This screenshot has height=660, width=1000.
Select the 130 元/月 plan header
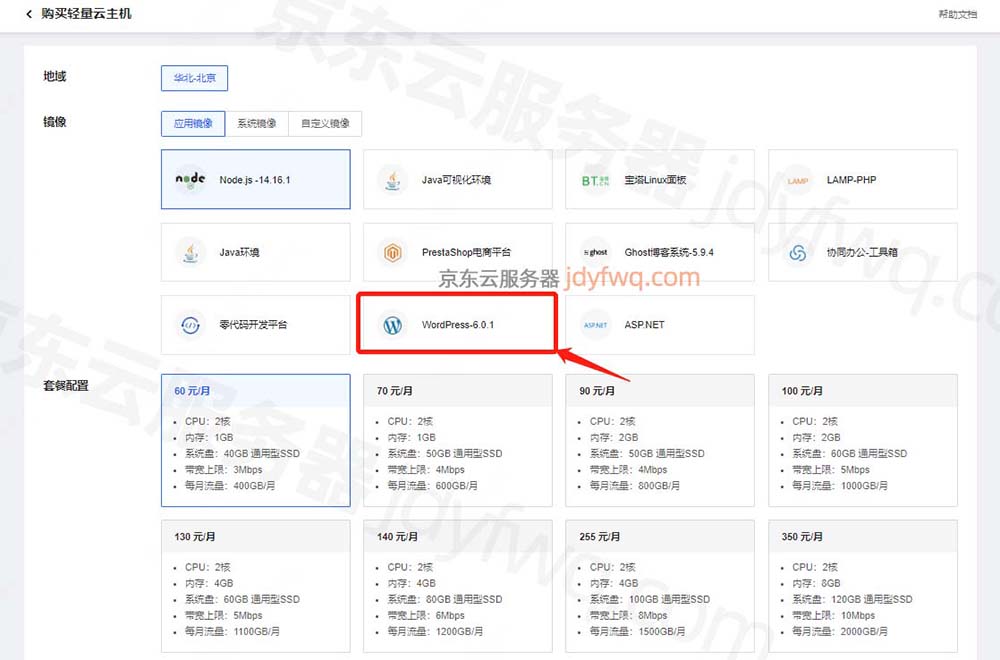click(x=256, y=537)
